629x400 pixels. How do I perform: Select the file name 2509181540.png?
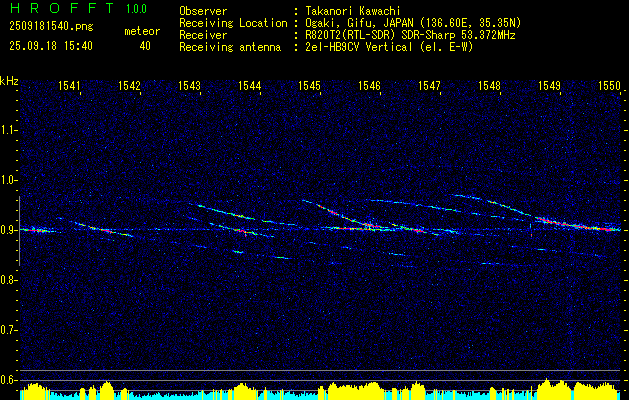[x=51, y=26]
